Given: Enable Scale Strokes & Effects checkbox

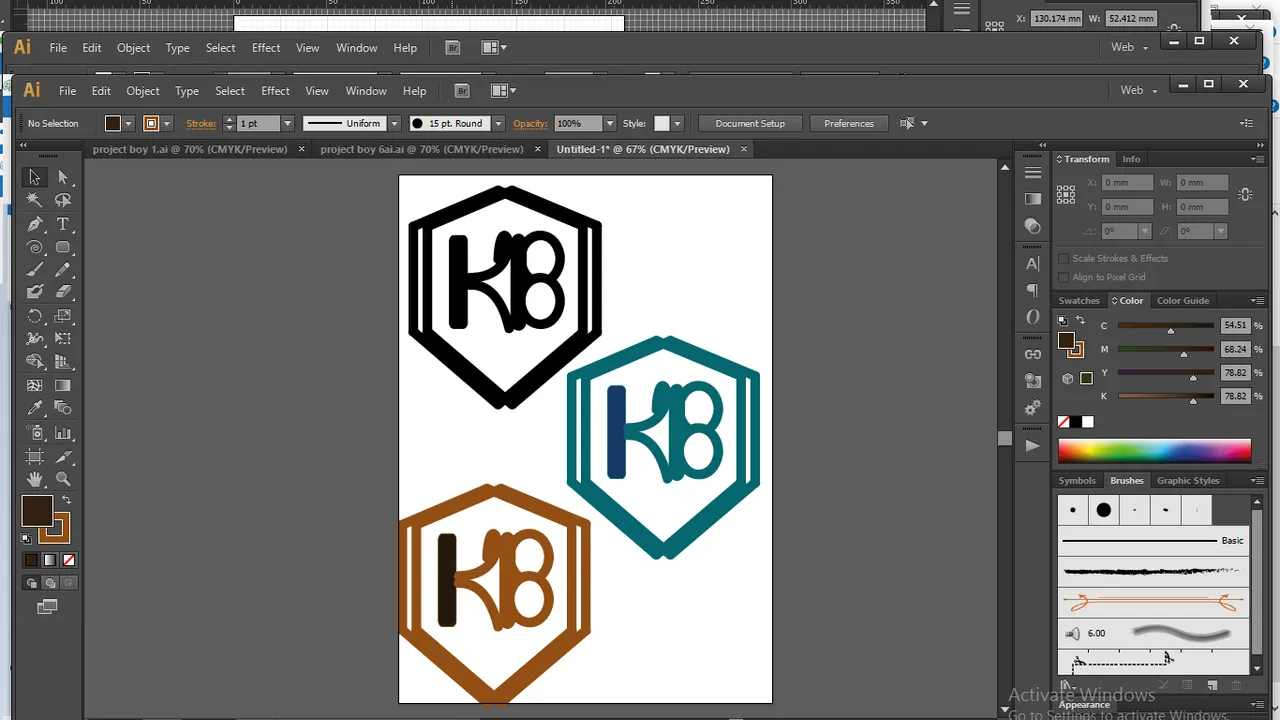Looking at the screenshot, I should click(x=1063, y=258).
